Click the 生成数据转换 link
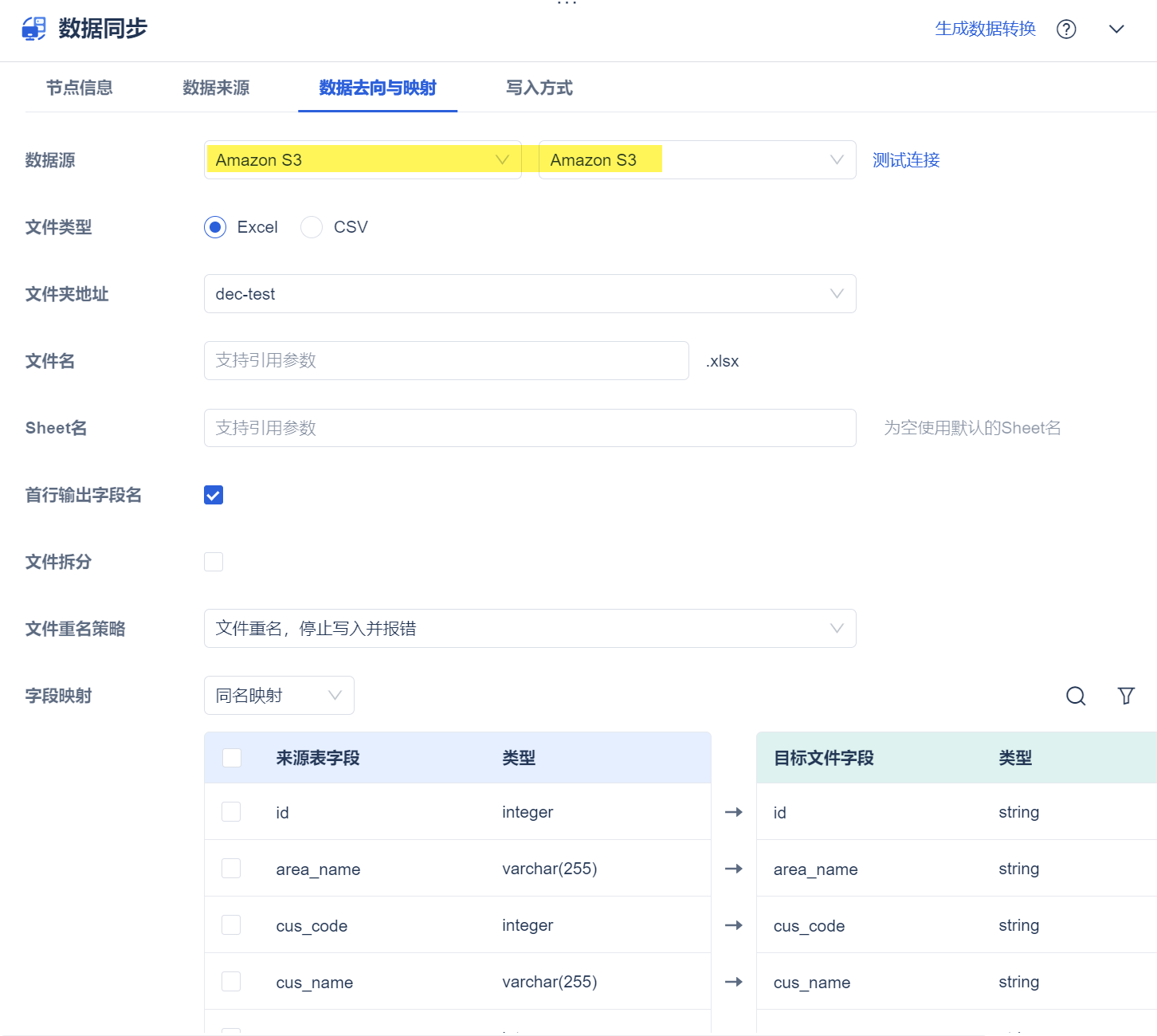The height and width of the screenshot is (1036, 1157). (986, 29)
